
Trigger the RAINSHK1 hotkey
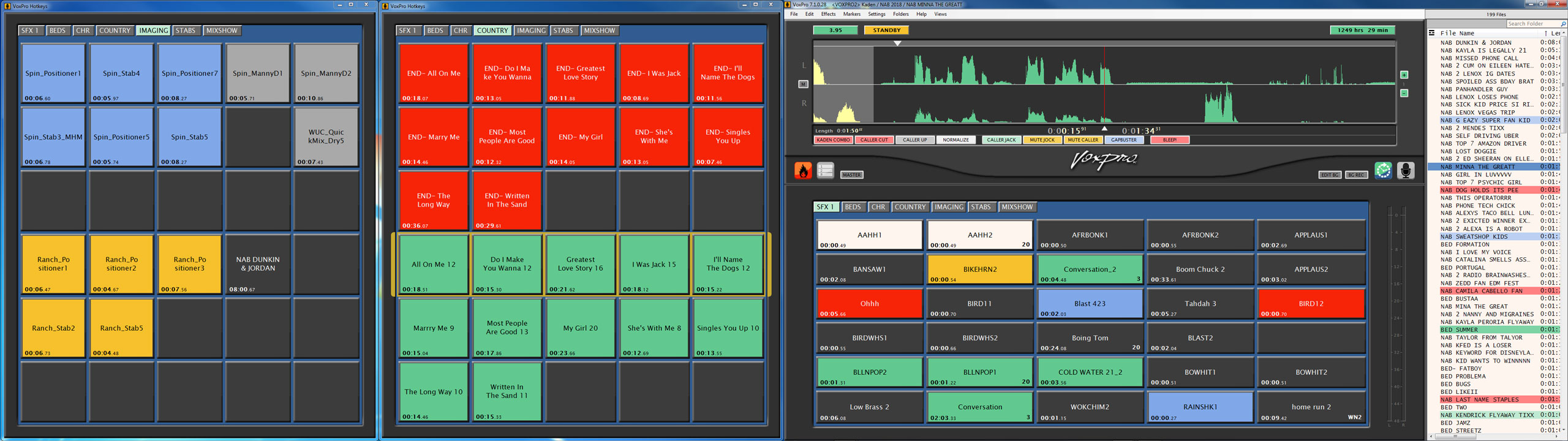[x=1200, y=407]
